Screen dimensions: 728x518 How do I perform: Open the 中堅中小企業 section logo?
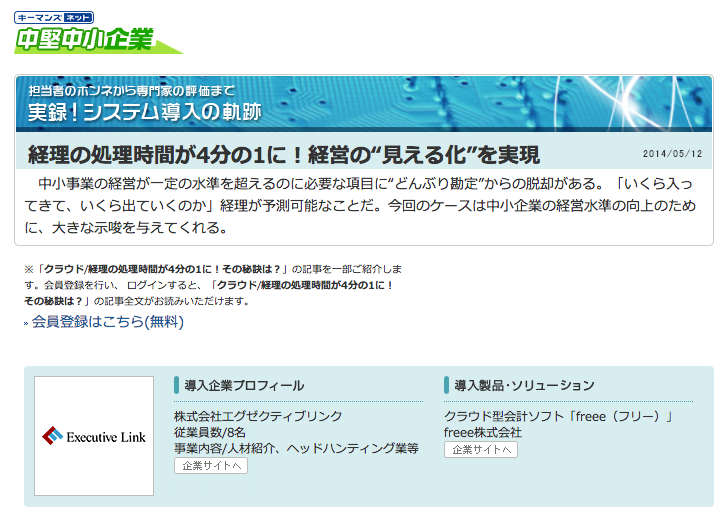tap(85, 40)
